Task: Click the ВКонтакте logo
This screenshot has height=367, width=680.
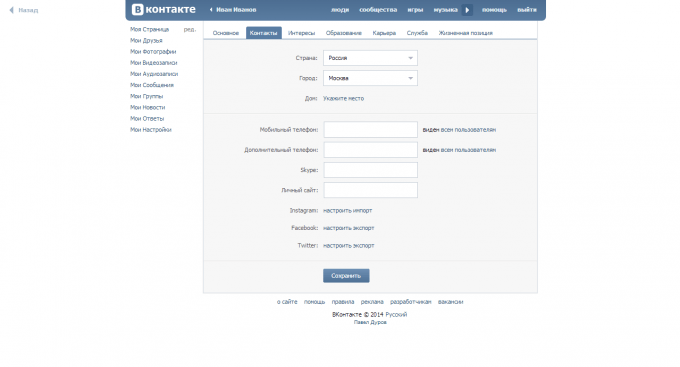Action: pyautogui.click(x=164, y=10)
